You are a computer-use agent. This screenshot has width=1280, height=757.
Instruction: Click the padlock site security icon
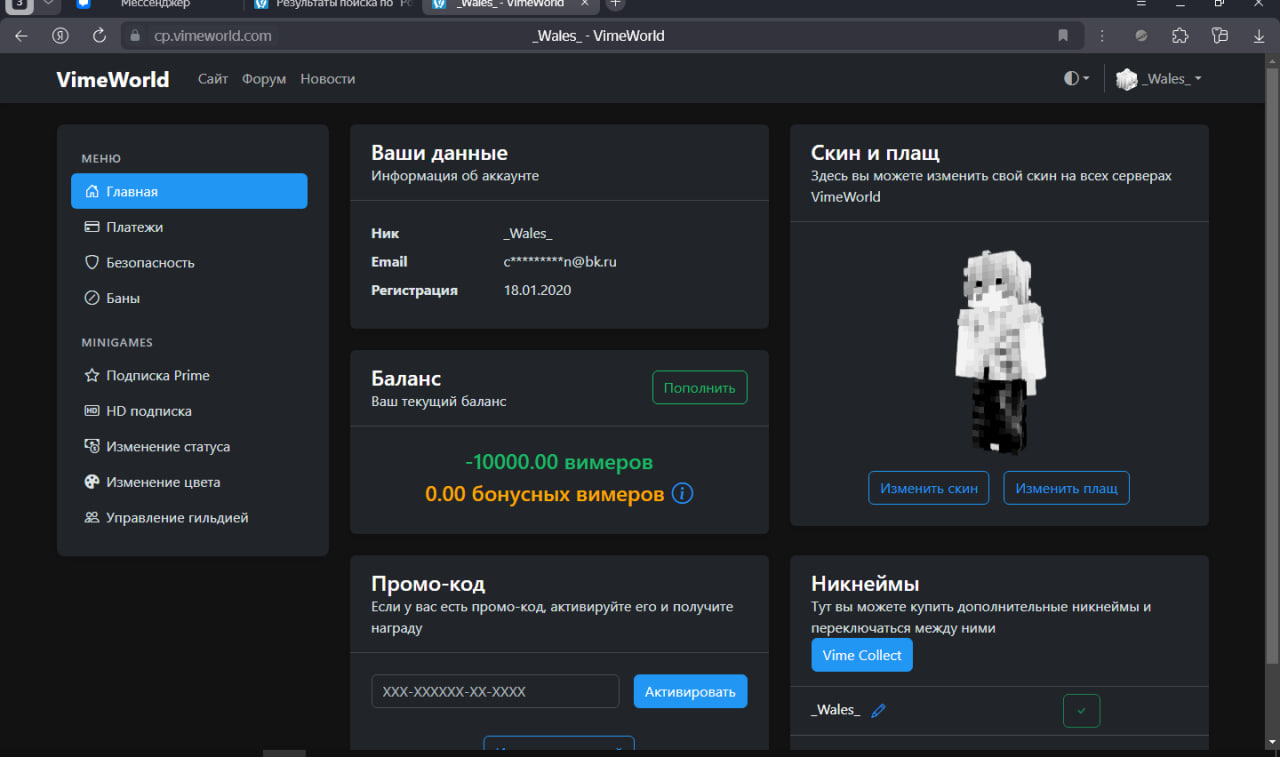[137, 36]
